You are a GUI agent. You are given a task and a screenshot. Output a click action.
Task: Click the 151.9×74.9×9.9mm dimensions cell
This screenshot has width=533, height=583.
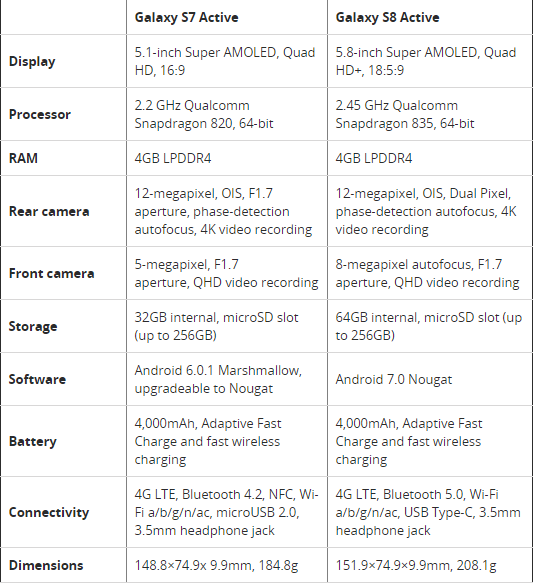click(x=430, y=565)
